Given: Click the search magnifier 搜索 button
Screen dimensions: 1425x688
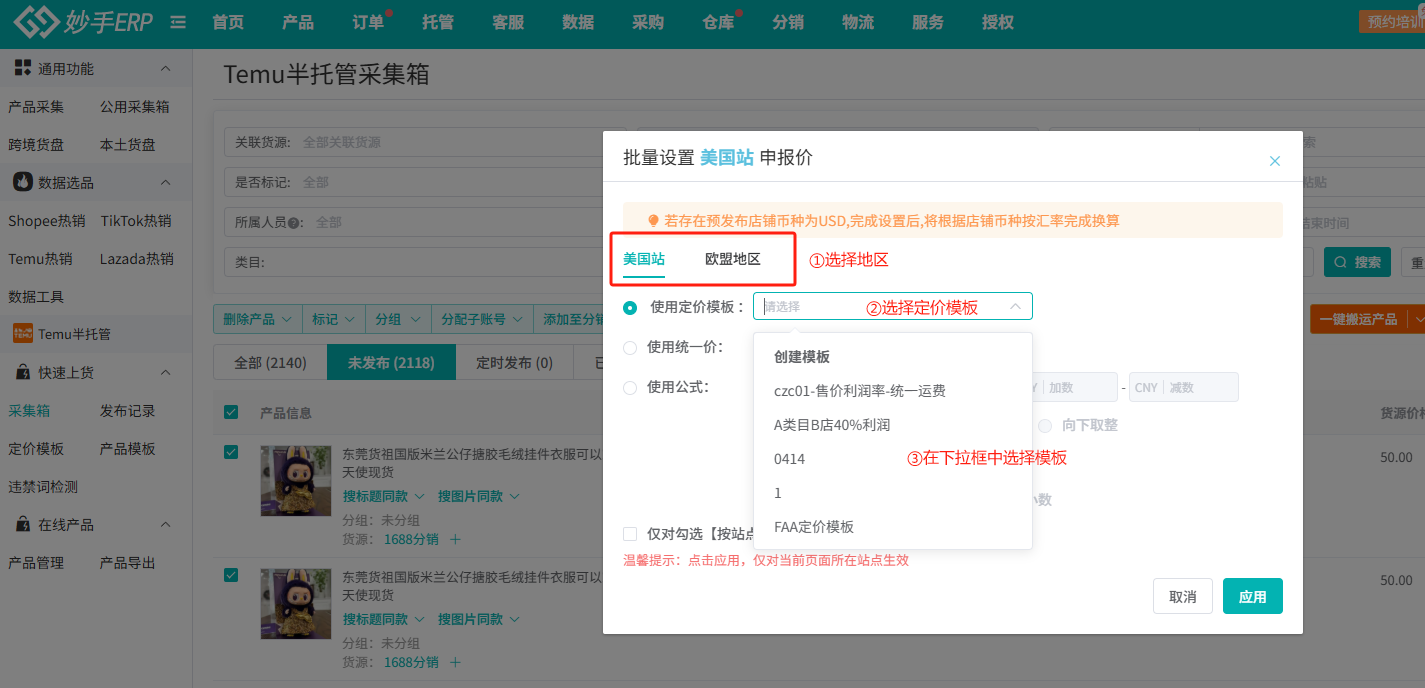Looking at the screenshot, I should (x=1356, y=262).
